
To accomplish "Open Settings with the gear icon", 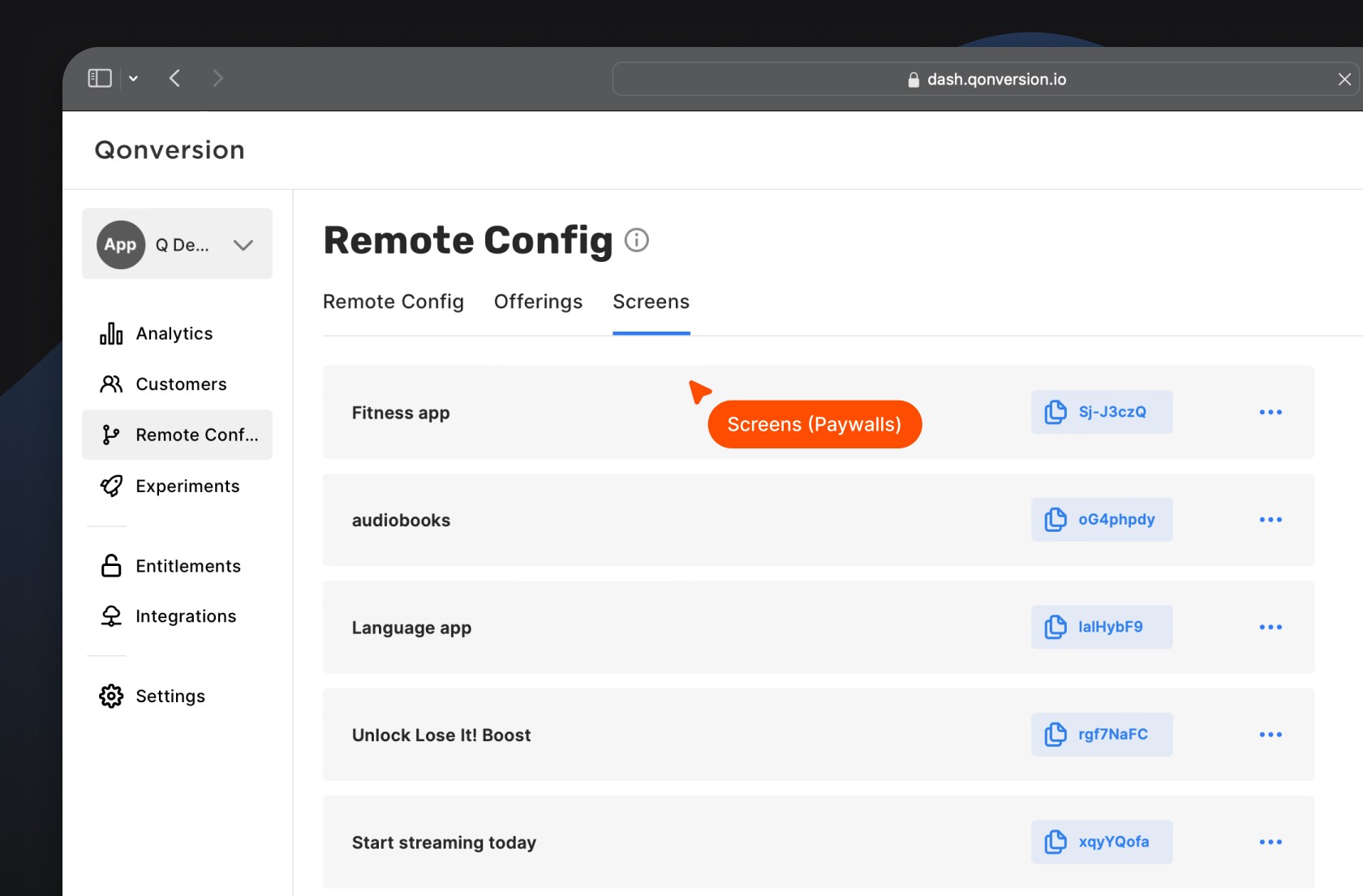I will [x=110, y=696].
